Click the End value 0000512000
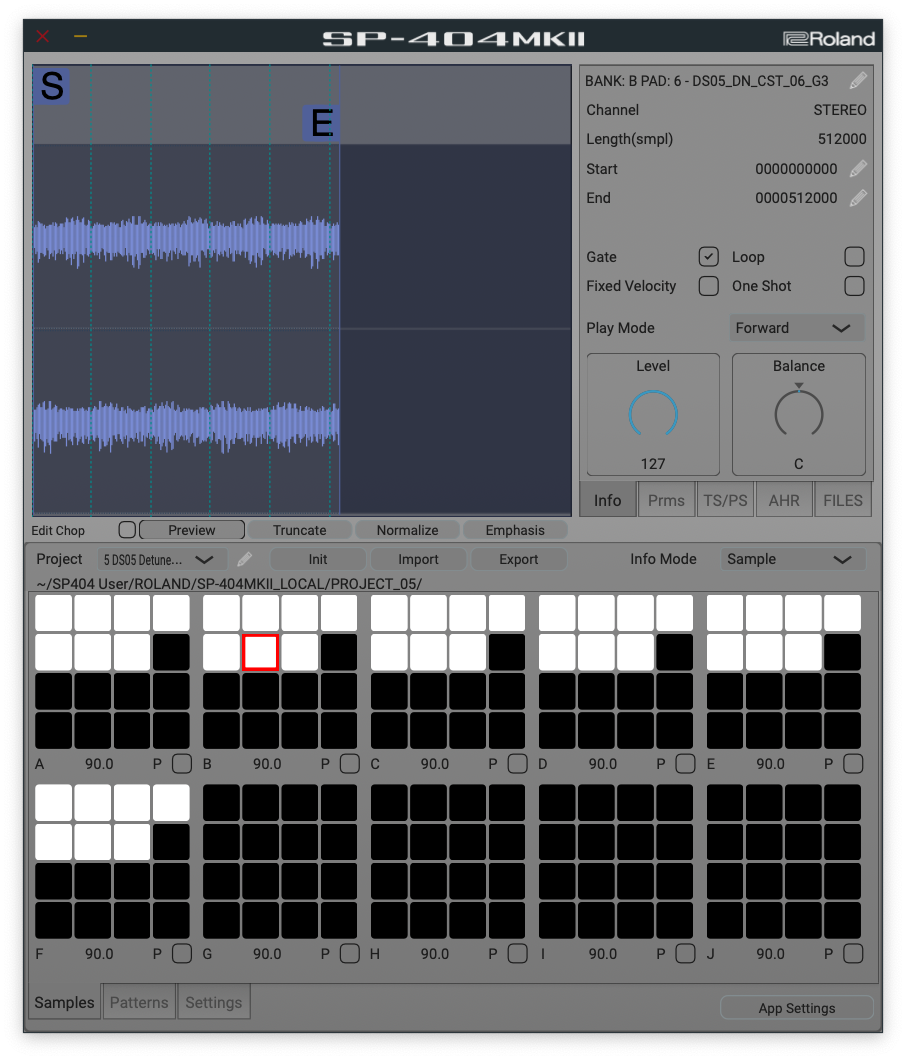 click(796, 198)
